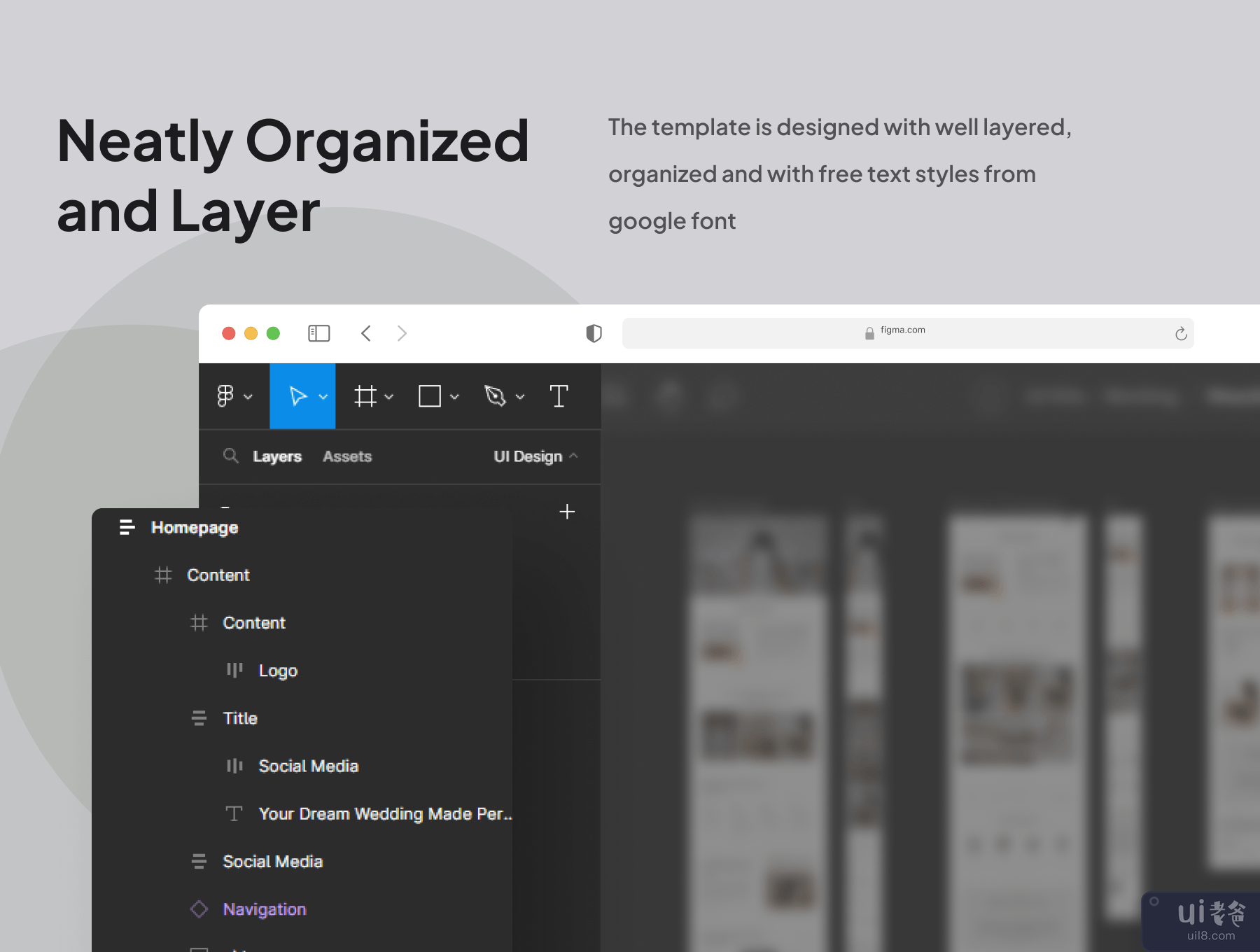Switch to the Assets tab
Image resolution: width=1260 pixels, height=952 pixels.
pos(347,456)
